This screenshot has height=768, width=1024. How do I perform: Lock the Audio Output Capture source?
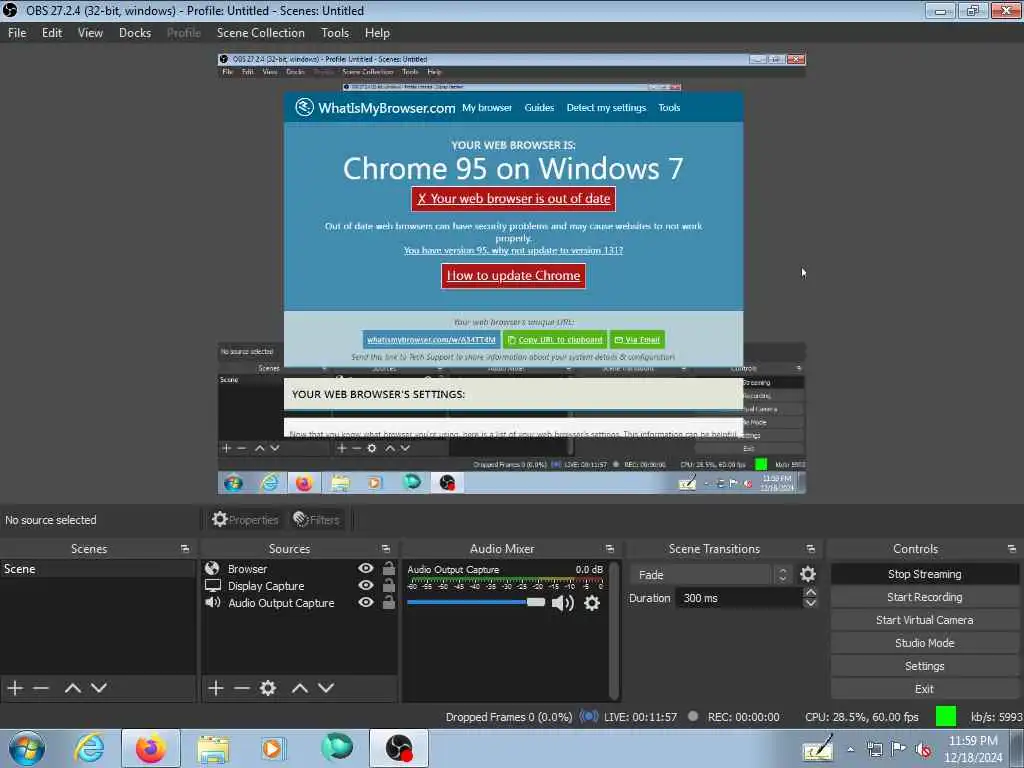[389, 602]
